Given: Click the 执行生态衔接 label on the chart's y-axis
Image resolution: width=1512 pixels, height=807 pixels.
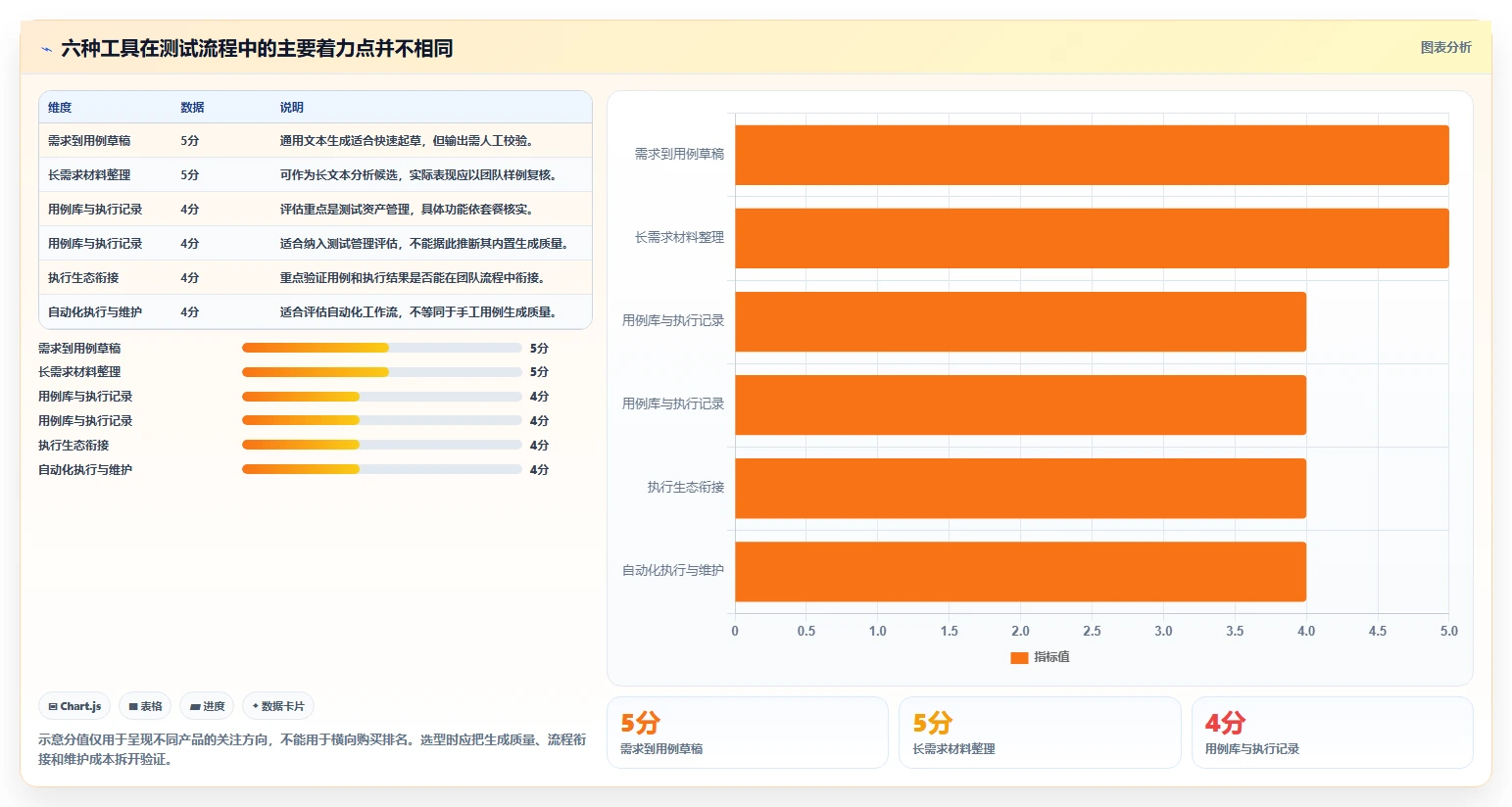Looking at the screenshot, I should (x=686, y=487).
